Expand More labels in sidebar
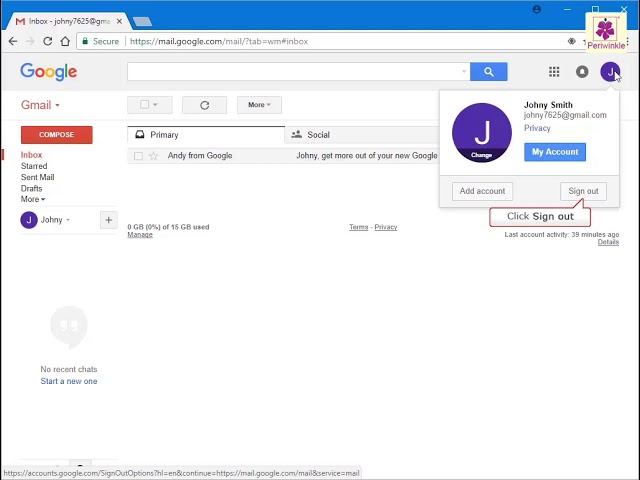 click(x=33, y=199)
